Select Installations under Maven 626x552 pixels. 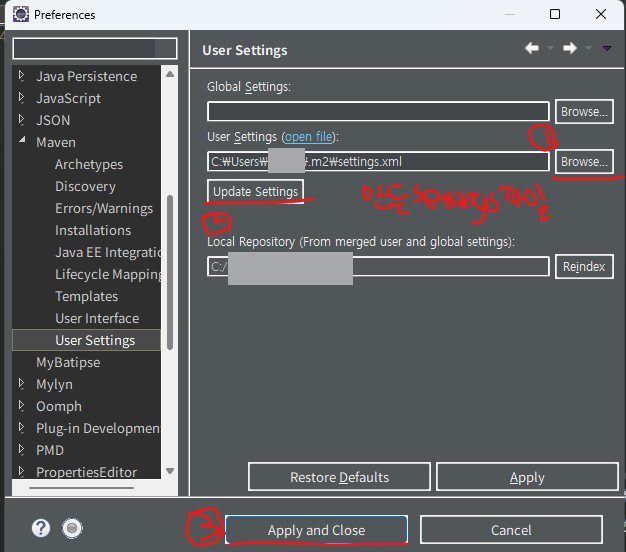pyautogui.click(x=93, y=230)
